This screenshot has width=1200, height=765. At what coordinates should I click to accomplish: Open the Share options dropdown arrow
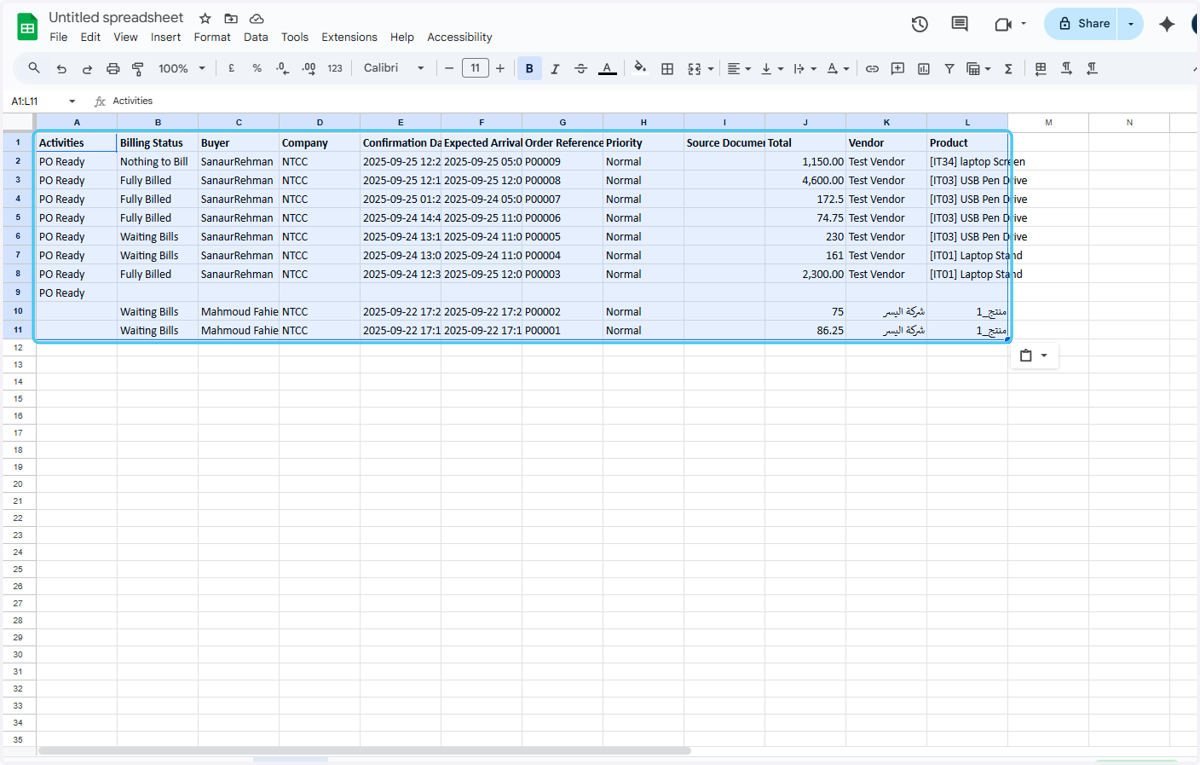[1131, 24]
